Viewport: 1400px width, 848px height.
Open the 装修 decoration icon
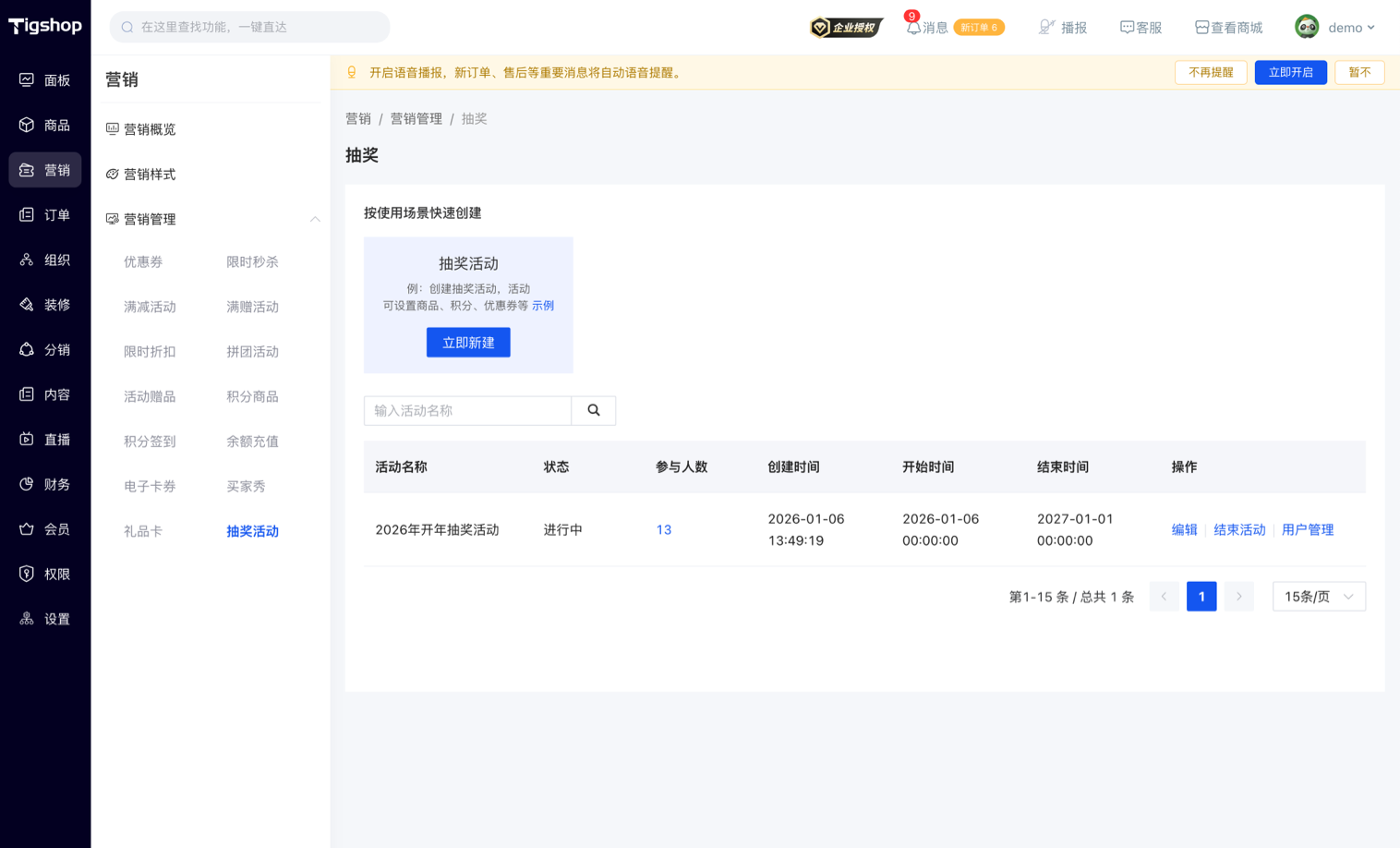[x=27, y=305]
